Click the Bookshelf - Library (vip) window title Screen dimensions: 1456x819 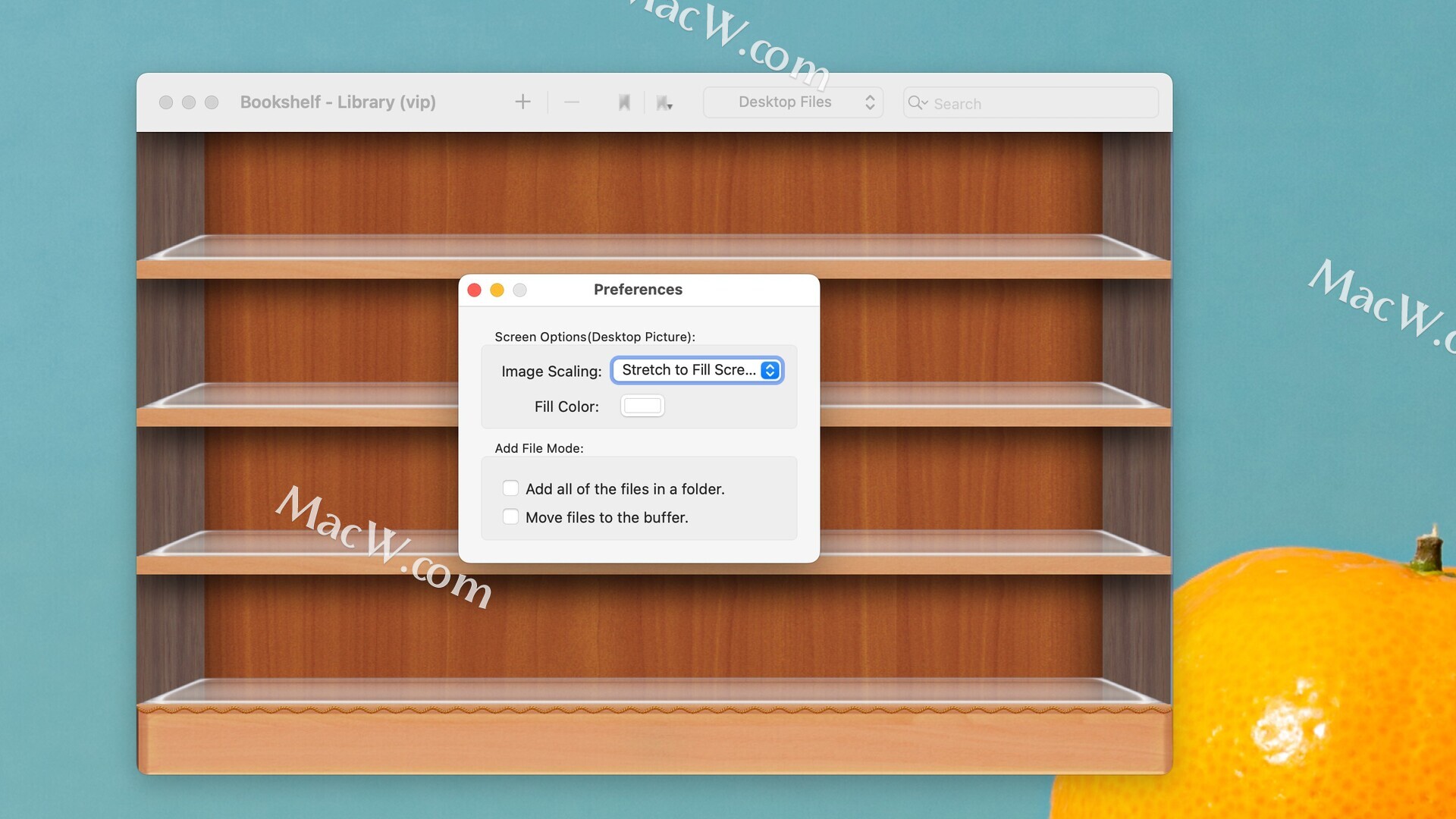tap(338, 102)
